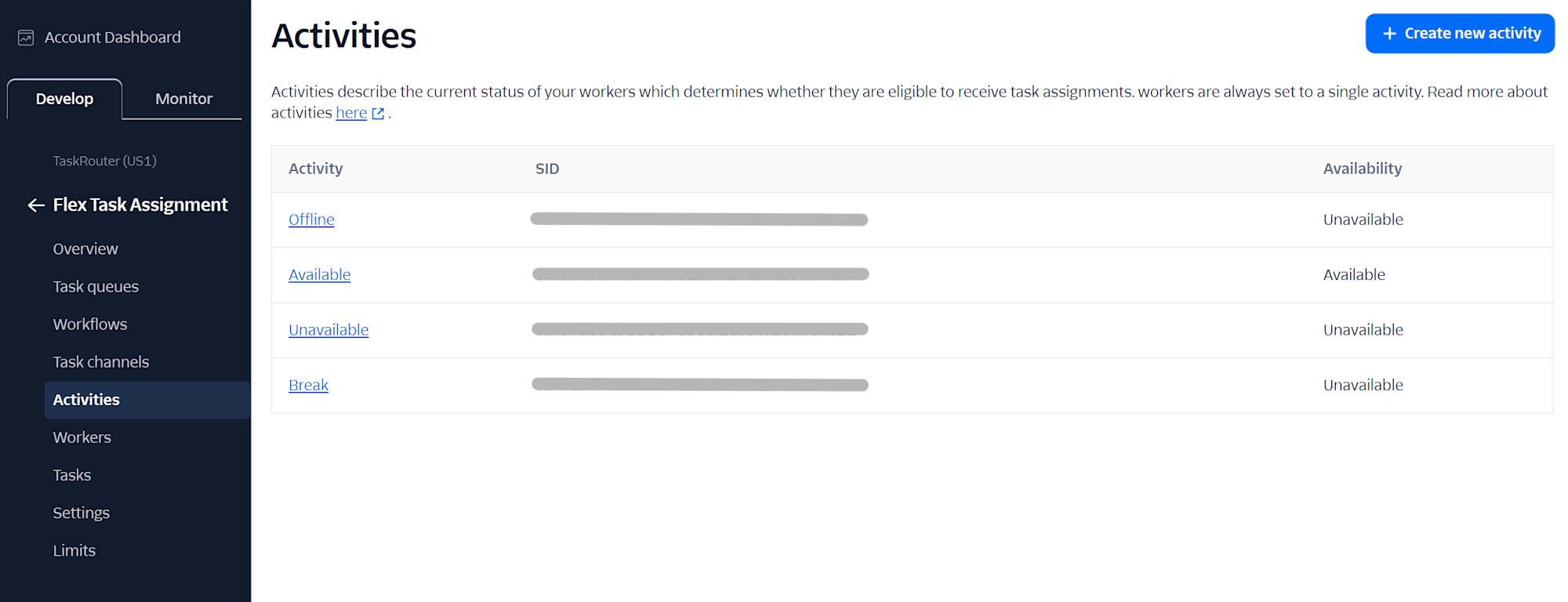Click the external link icon after 'here'
This screenshot has height=602, width=1568.
[378, 114]
